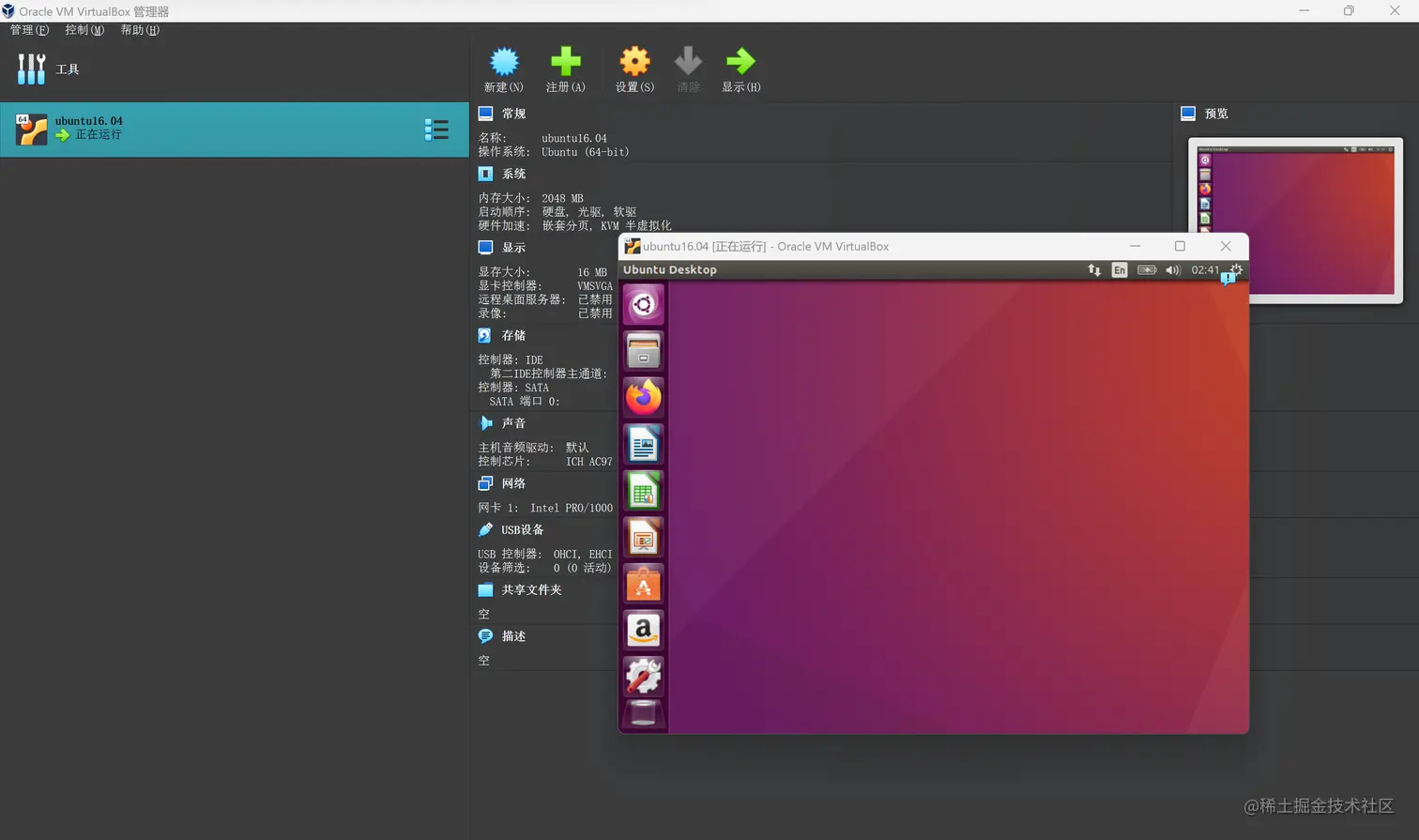Click the 存储 (Storage) section header

coord(513,335)
